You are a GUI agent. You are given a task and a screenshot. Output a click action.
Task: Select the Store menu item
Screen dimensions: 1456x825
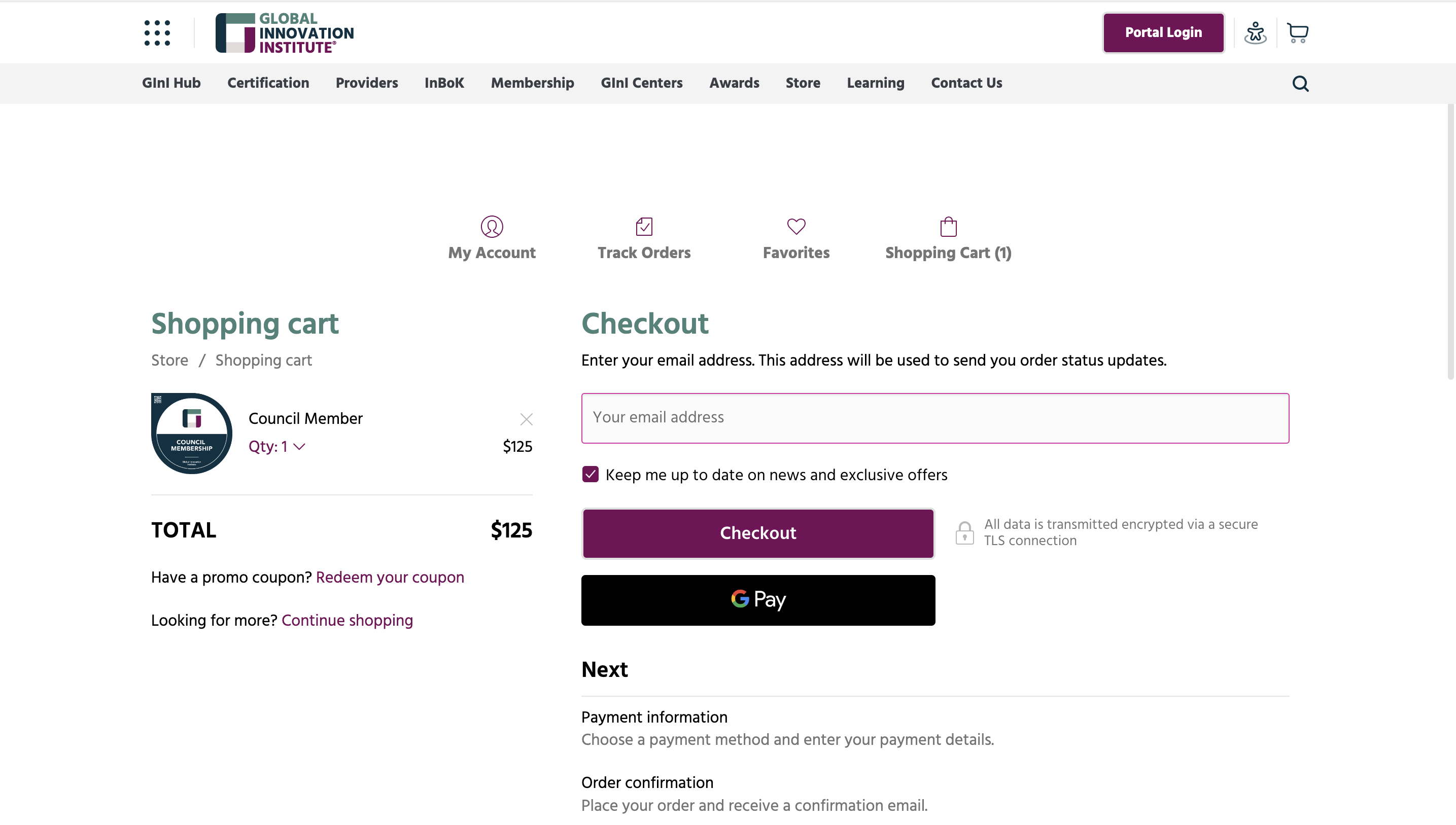pos(803,83)
